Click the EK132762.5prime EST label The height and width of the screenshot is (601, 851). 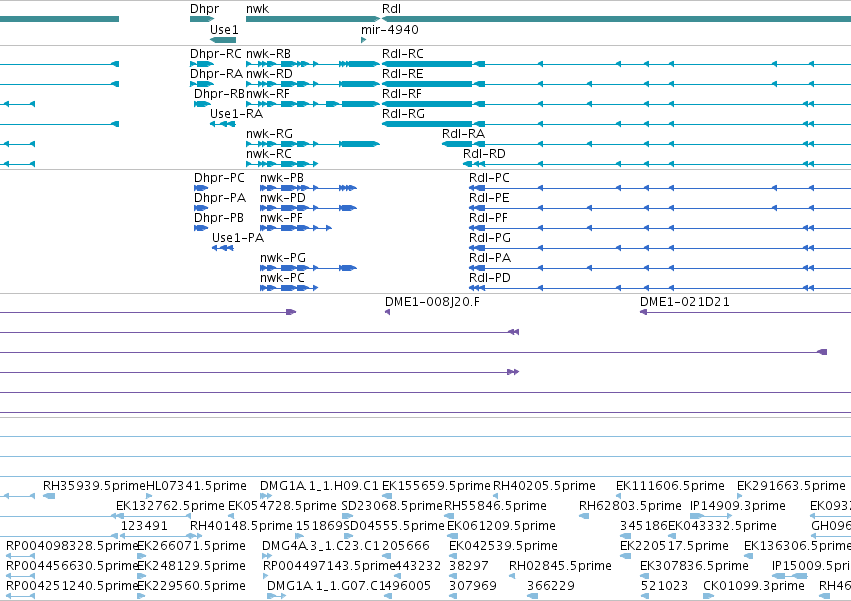point(170,506)
